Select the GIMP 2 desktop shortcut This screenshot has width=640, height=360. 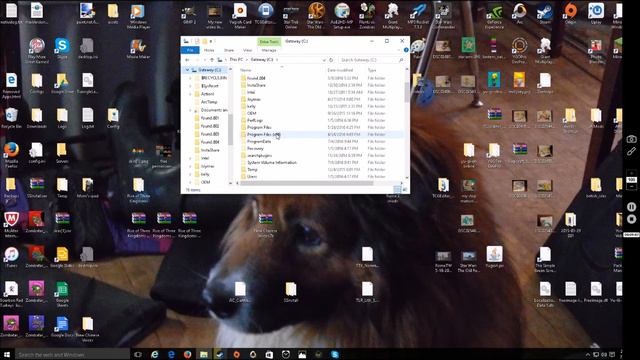(x=189, y=16)
